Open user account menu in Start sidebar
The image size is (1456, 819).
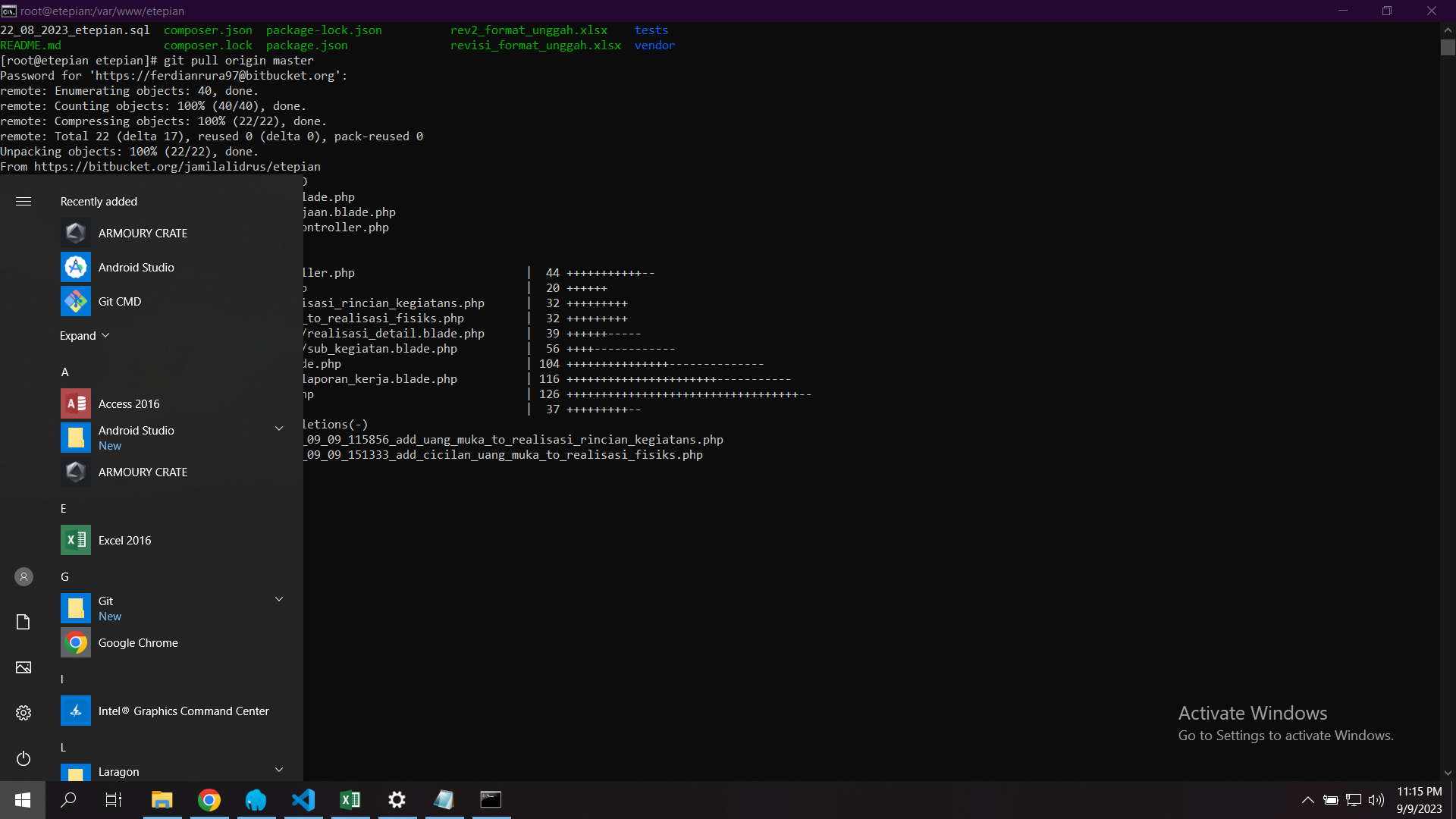click(24, 577)
